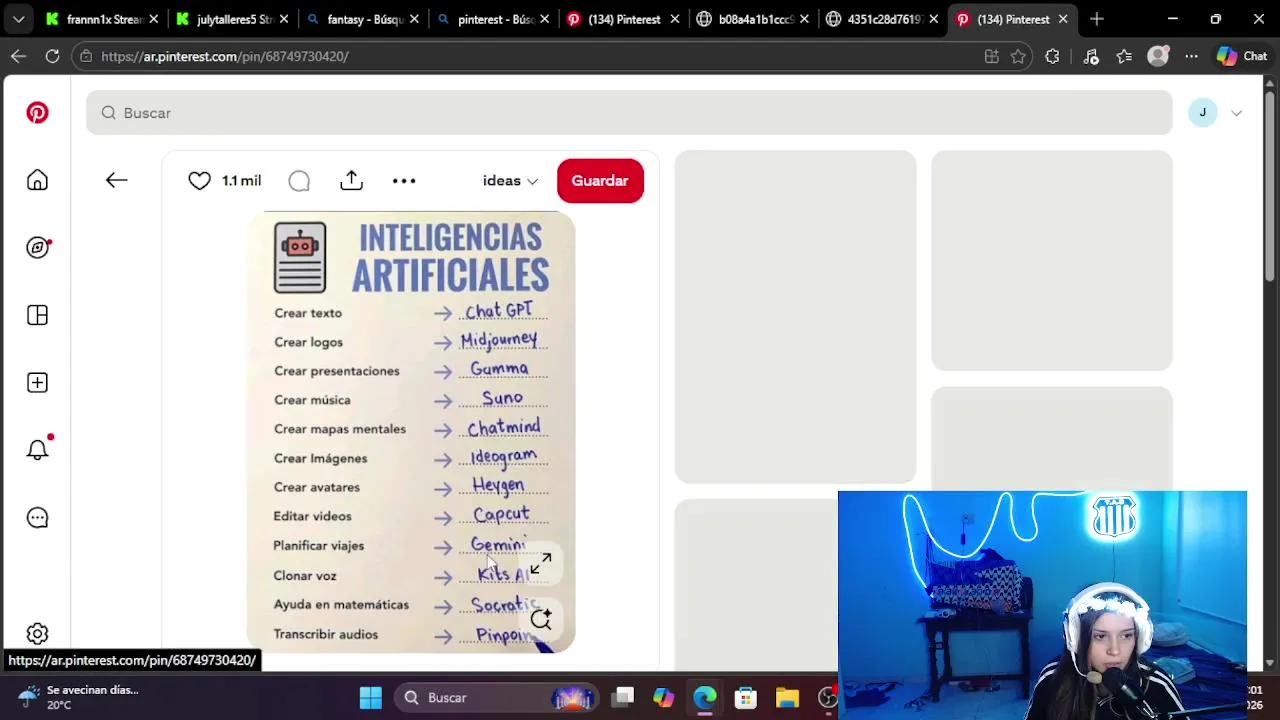Go back using the pin's back arrow
This screenshot has width=1280, height=720.
pos(116,180)
